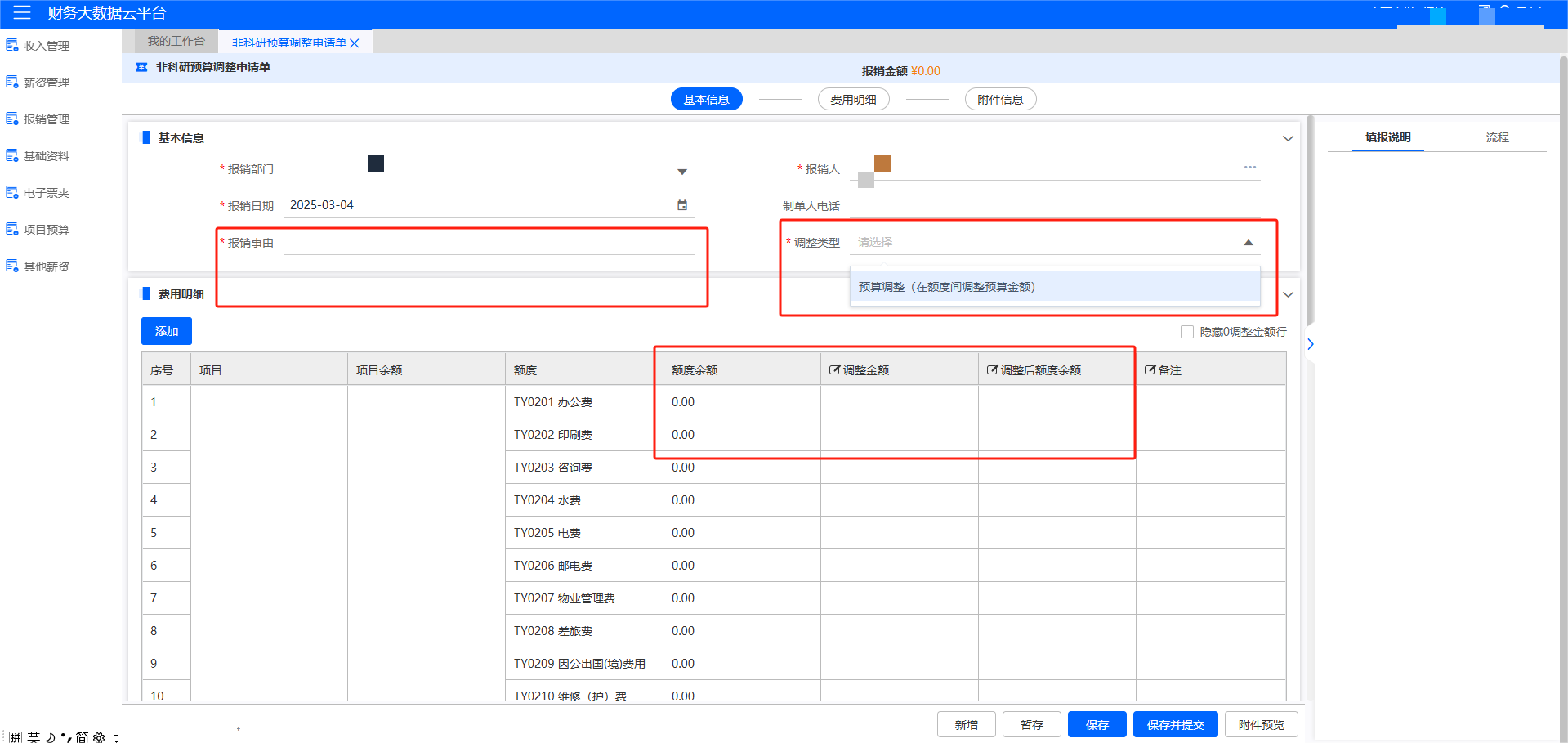Click the TY0204 水费 row
The image size is (1568, 743).
pyautogui.click(x=713, y=500)
